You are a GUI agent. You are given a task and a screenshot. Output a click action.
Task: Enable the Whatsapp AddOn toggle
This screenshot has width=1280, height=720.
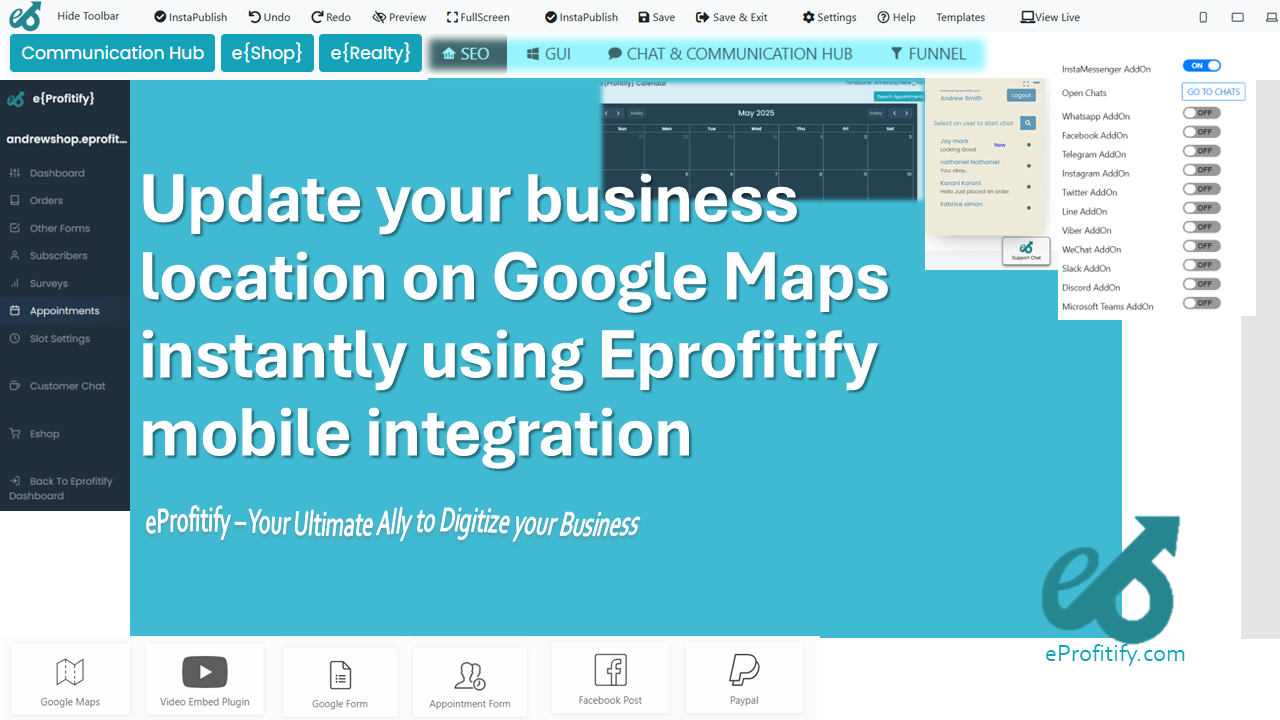tap(1201, 113)
